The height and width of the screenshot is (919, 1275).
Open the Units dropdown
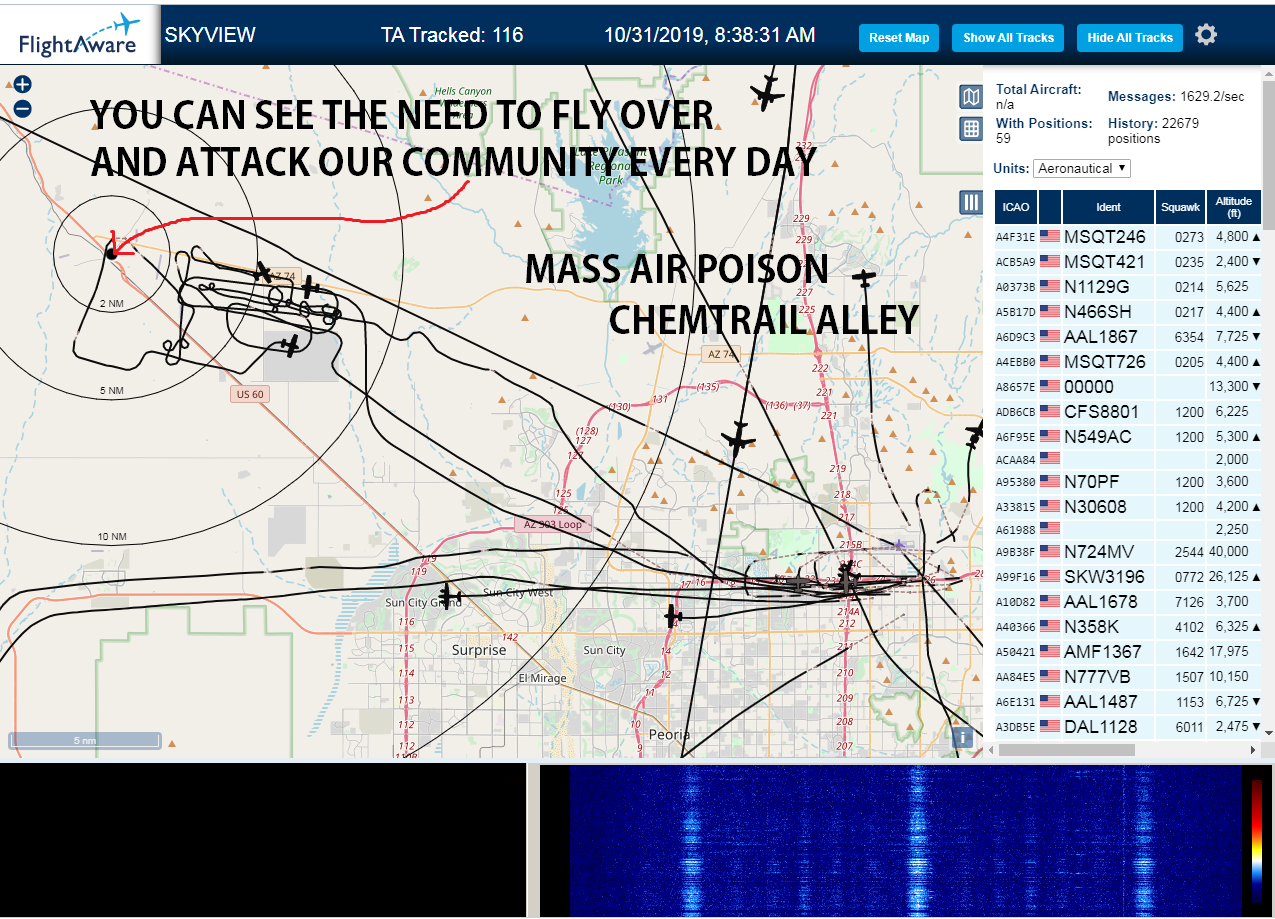point(1082,168)
